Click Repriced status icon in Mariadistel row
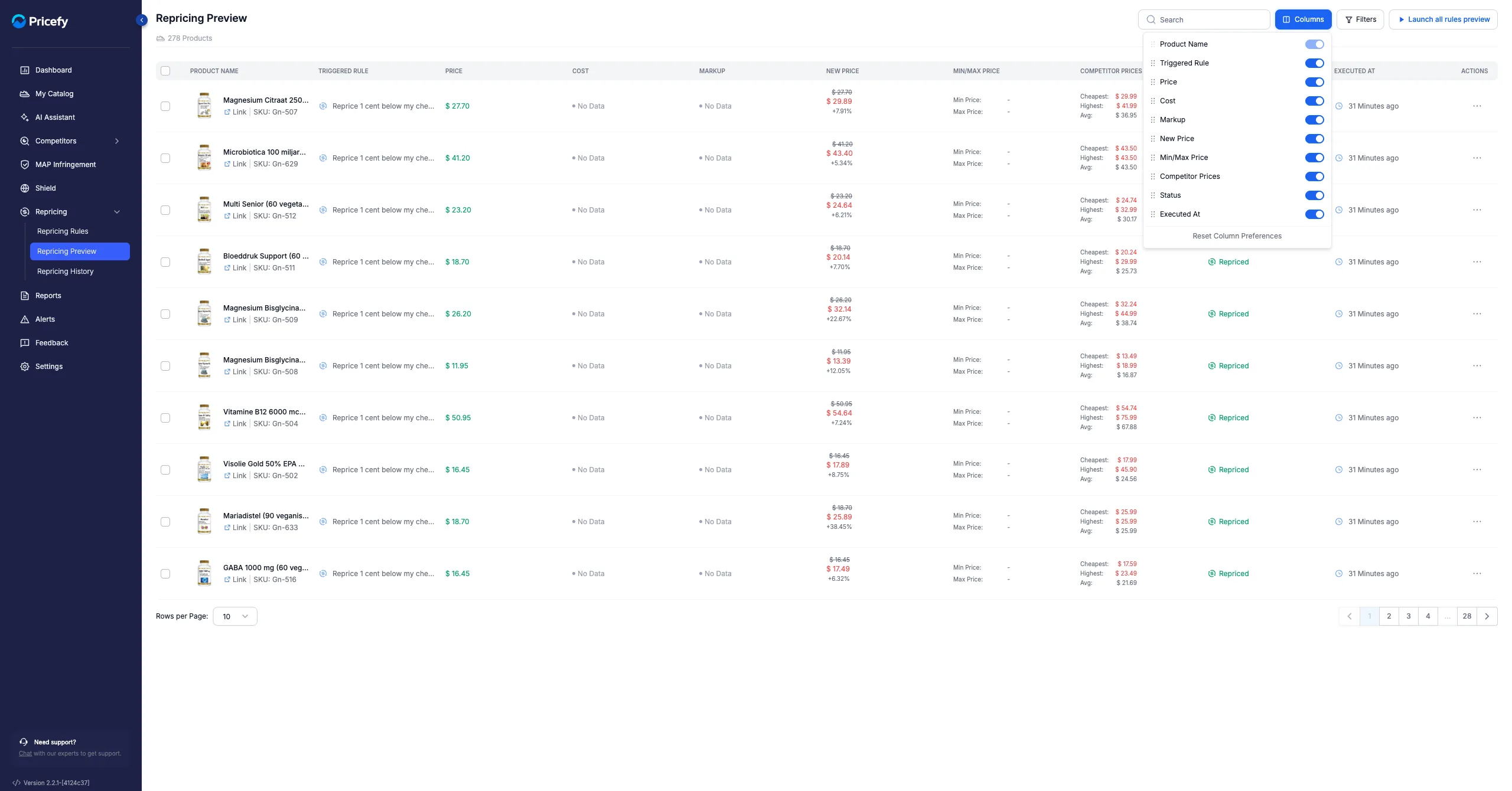The height and width of the screenshot is (791, 1512). coord(1212,522)
